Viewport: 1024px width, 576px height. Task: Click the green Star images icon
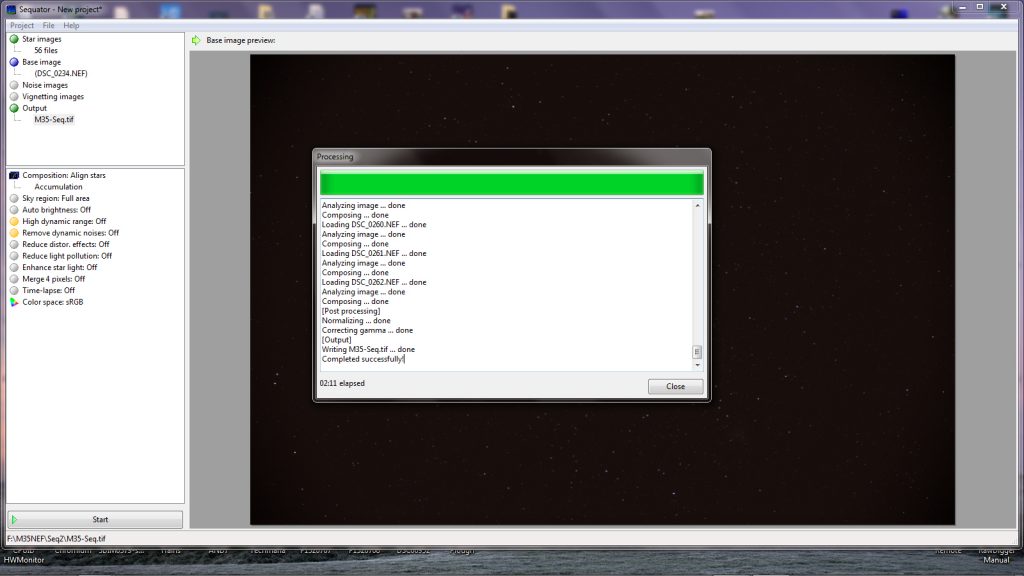pyautogui.click(x=14, y=39)
